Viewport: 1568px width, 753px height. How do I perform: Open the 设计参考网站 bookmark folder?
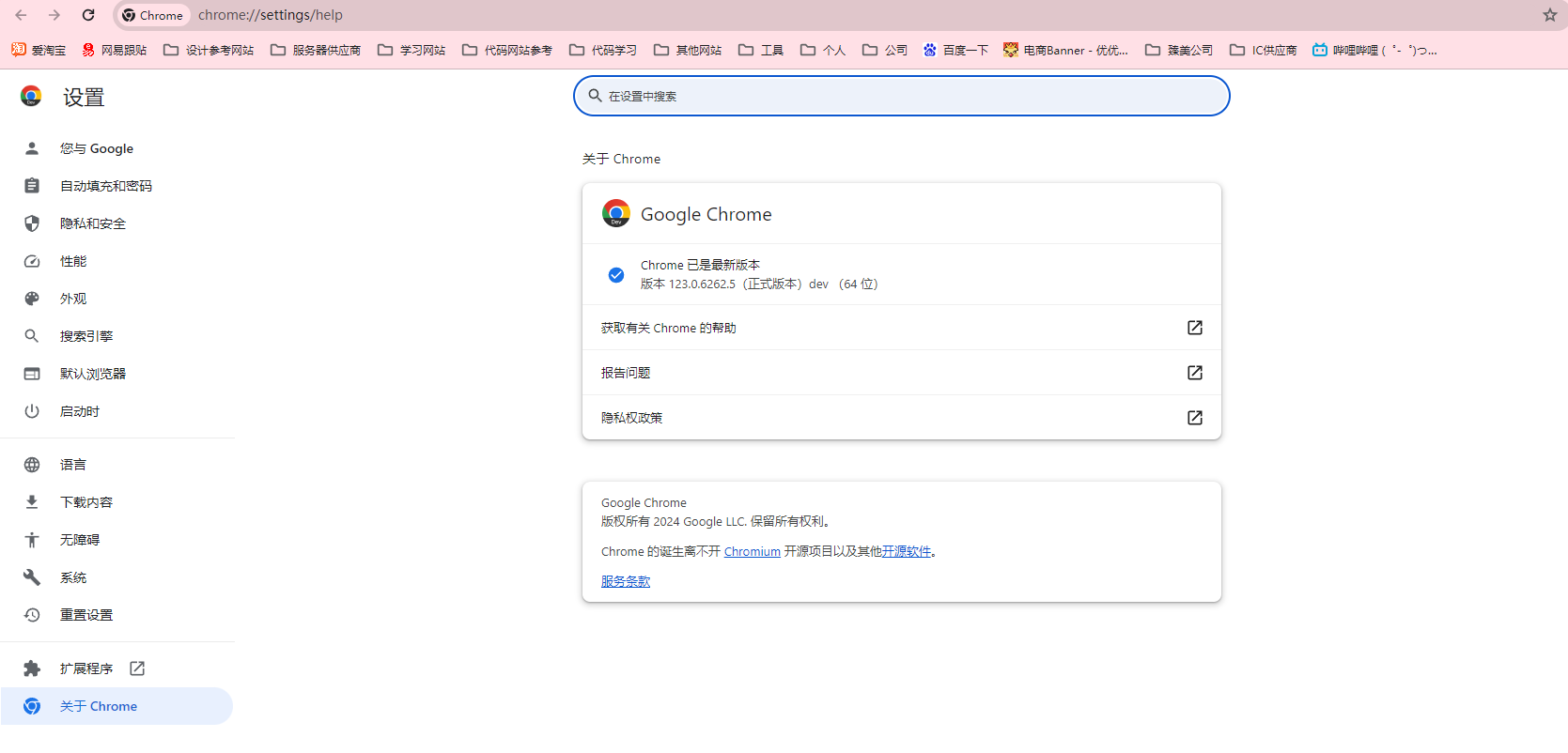209,50
